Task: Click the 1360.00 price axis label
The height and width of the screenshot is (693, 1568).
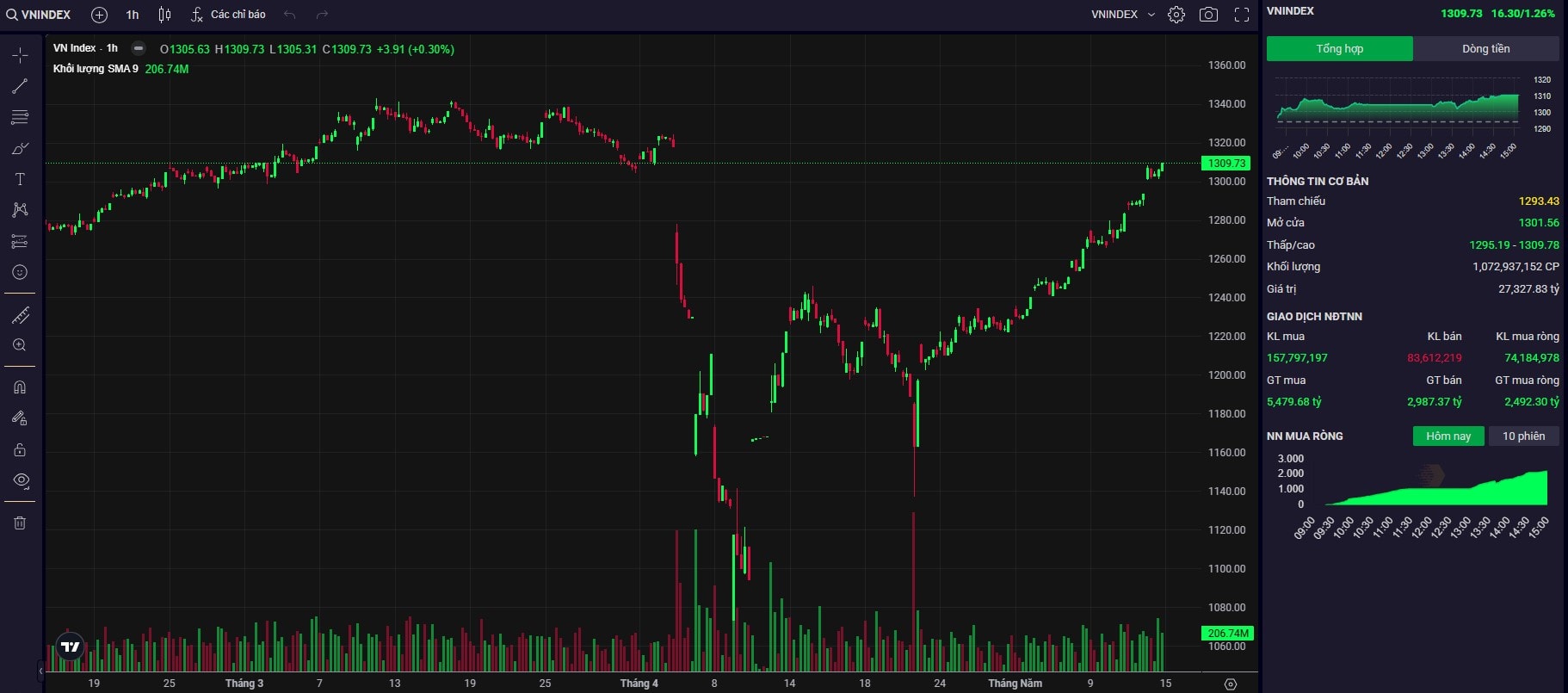Action: click(x=1226, y=65)
